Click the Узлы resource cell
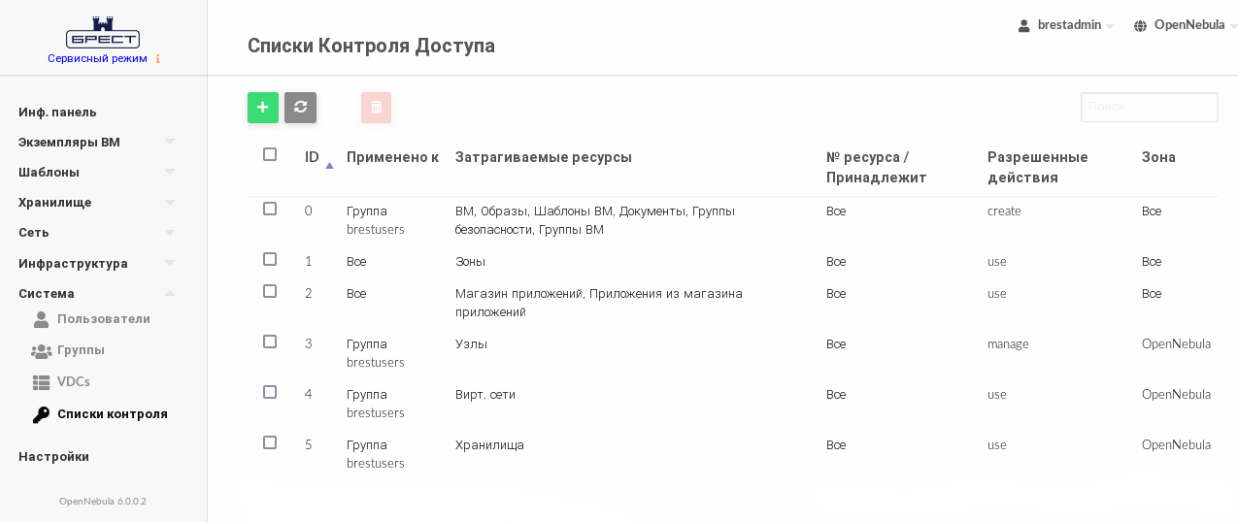 (474, 346)
